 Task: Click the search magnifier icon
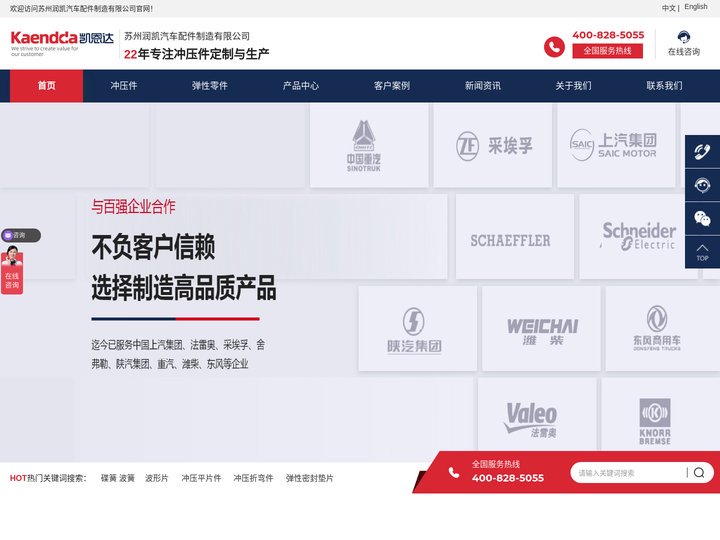[x=699, y=472]
